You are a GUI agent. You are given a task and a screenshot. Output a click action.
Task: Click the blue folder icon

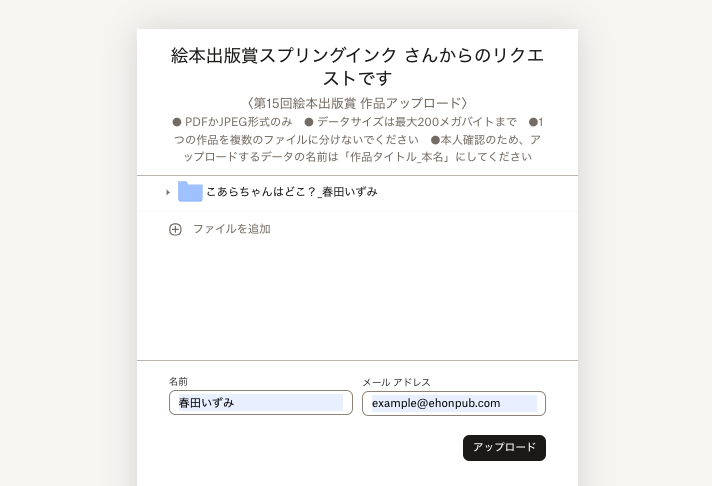tap(190, 192)
